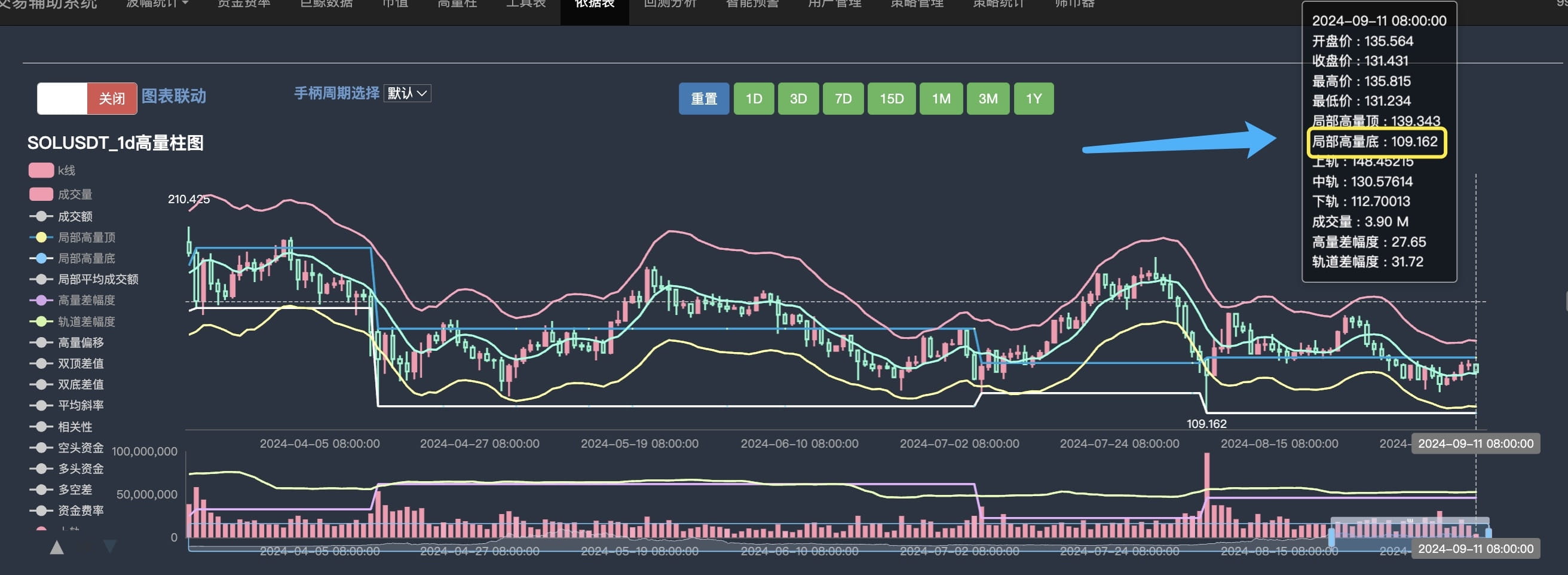Toggle 轨道差幅度 green legend marker
This screenshot has width=1568, height=575.
[41, 321]
